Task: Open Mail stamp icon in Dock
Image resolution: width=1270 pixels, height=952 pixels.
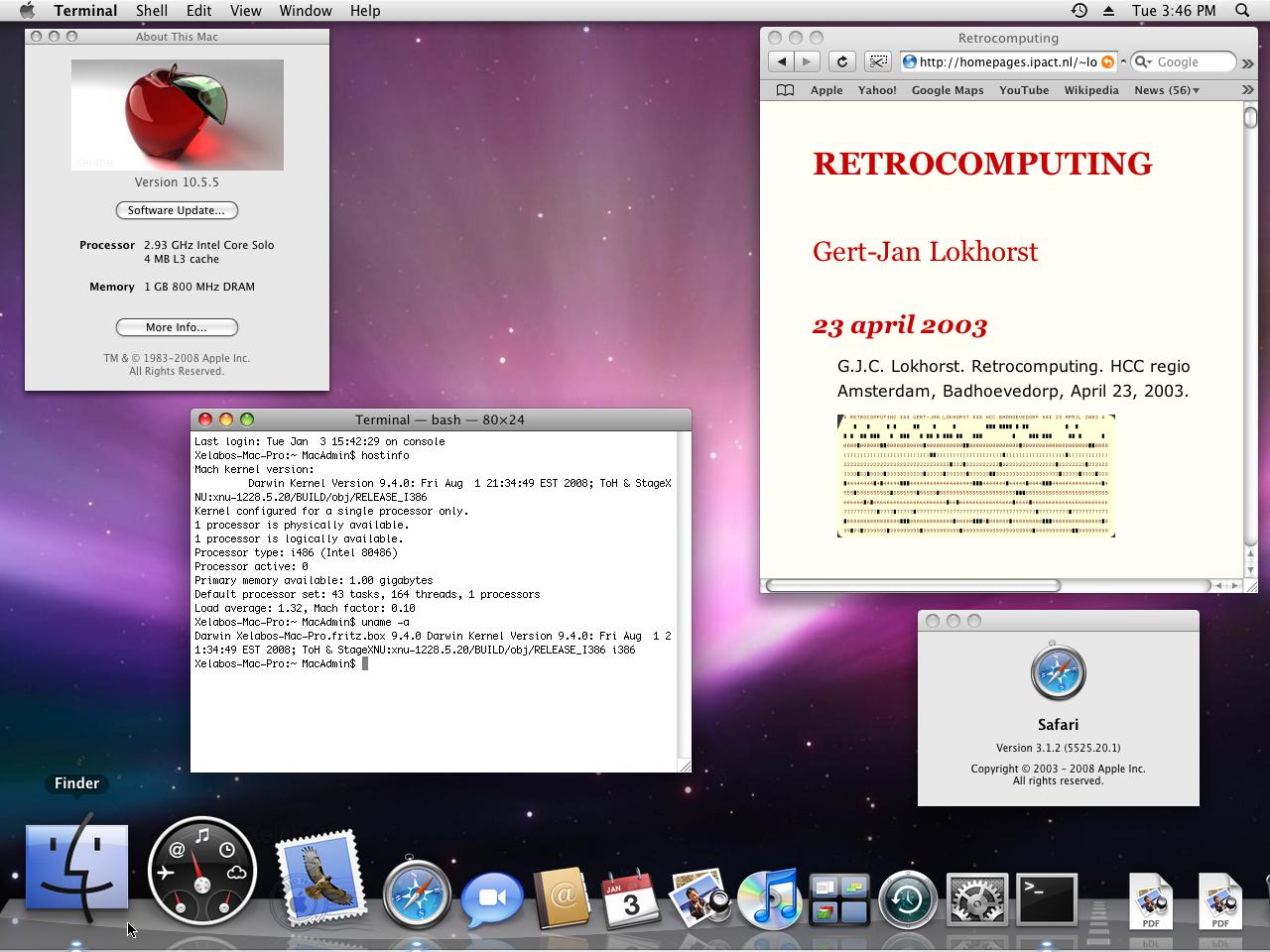Action: 319,881
